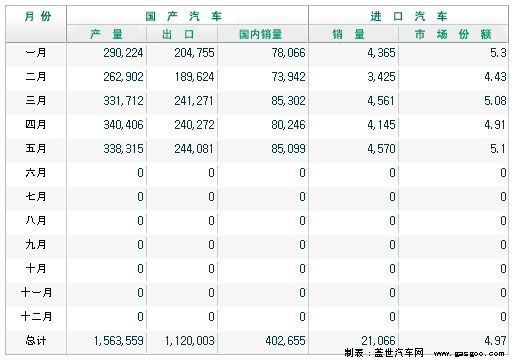The image size is (514, 360).
Task: Select the 二月 row label
Action: tap(36, 77)
